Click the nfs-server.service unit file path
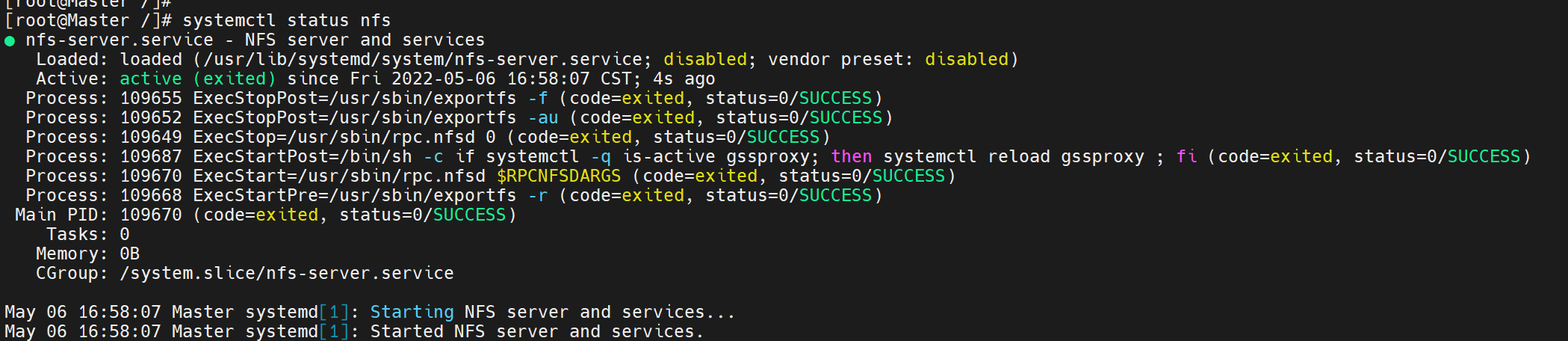Viewport: 1568px width, 341px height. coord(423,59)
